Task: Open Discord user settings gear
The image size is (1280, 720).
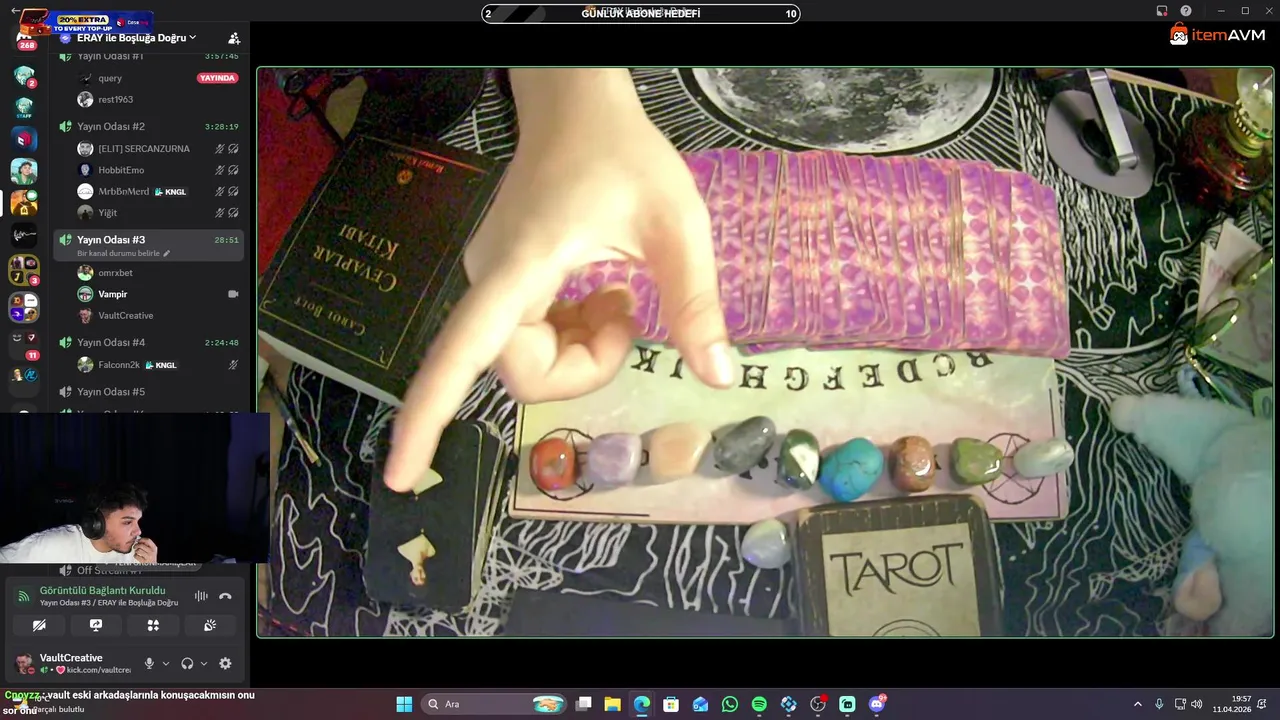Action: click(225, 663)
